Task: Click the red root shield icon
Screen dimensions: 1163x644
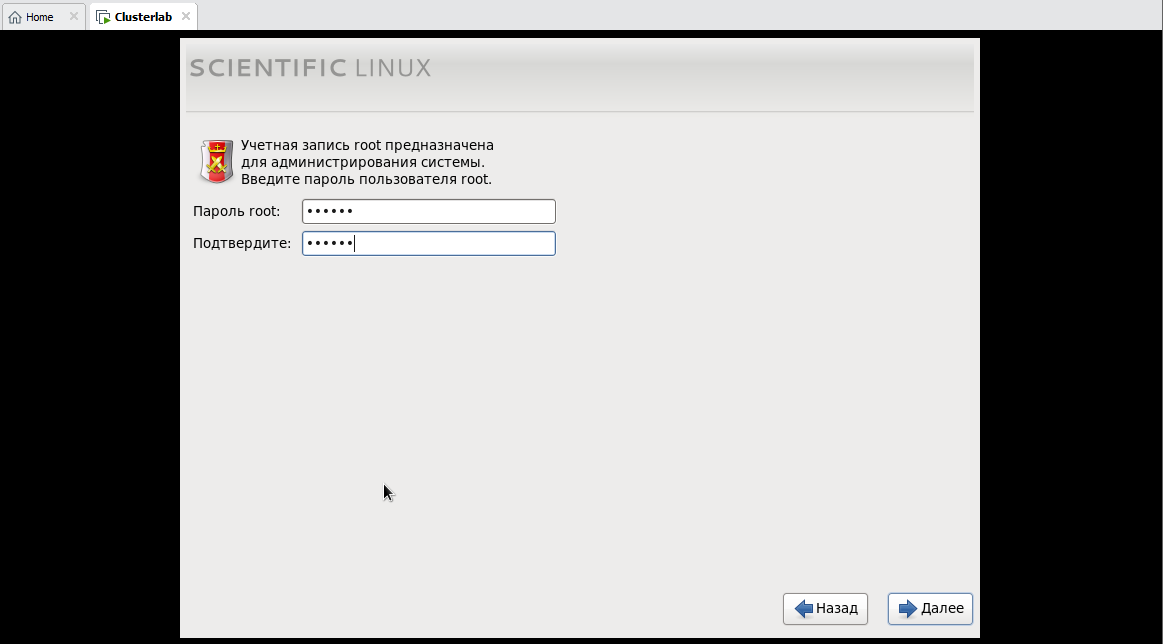Action: coord(216,161)
